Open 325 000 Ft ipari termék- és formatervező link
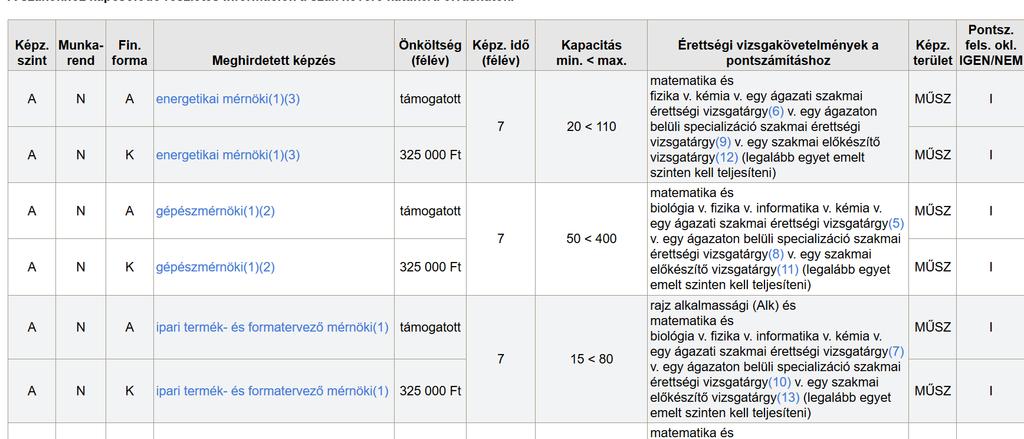 (272, 391)
